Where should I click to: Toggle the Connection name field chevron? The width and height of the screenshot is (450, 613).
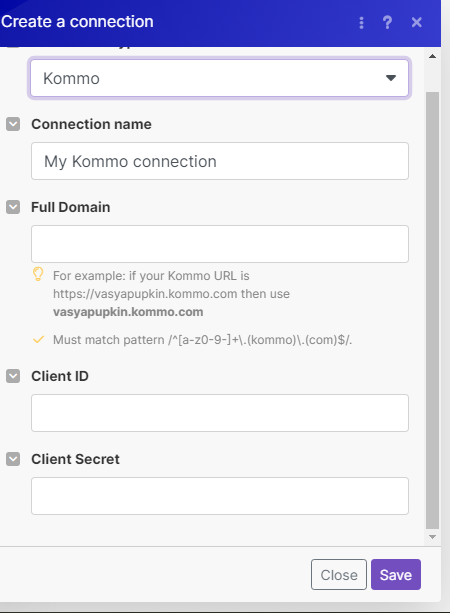tap(13, 124)
